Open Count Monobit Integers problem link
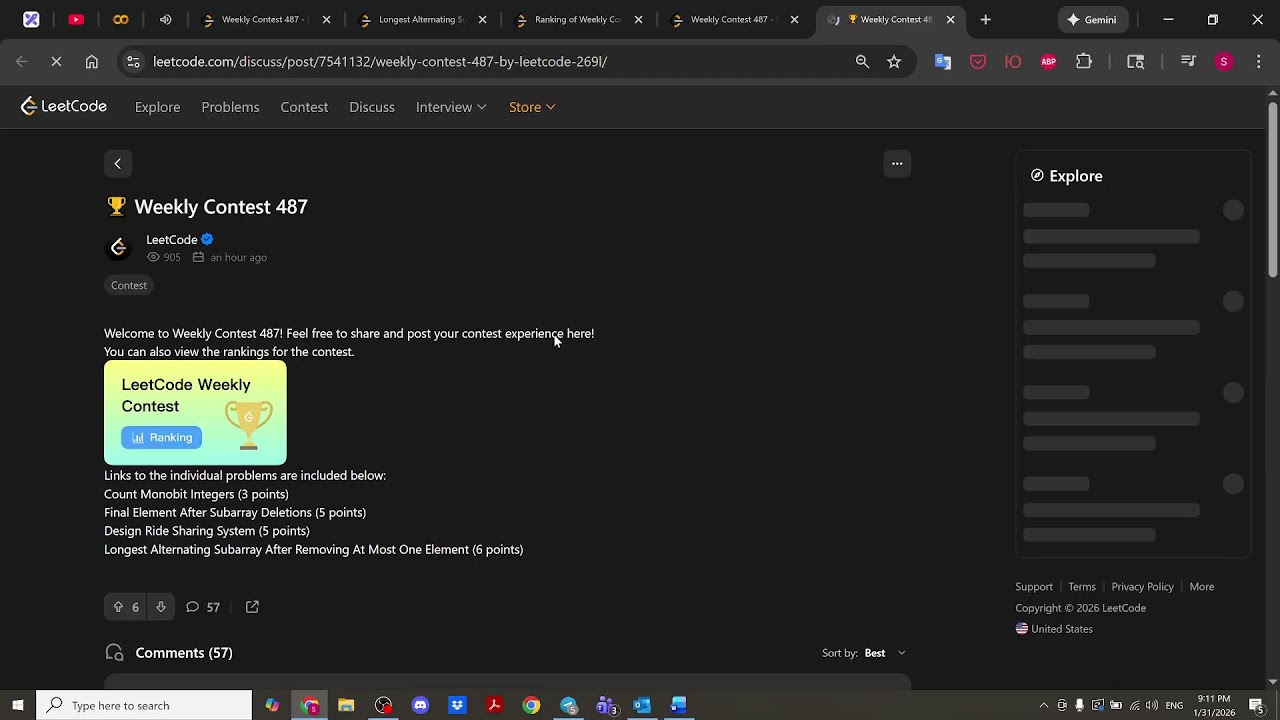Image resolution: width=1280 pixels, height=720 pixels. coord(196,494)
